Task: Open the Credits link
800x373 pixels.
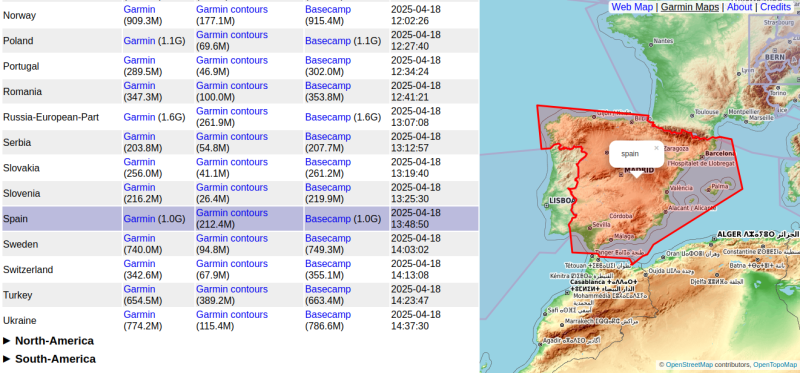Action: pyautogui.click(x=775, y=7)
